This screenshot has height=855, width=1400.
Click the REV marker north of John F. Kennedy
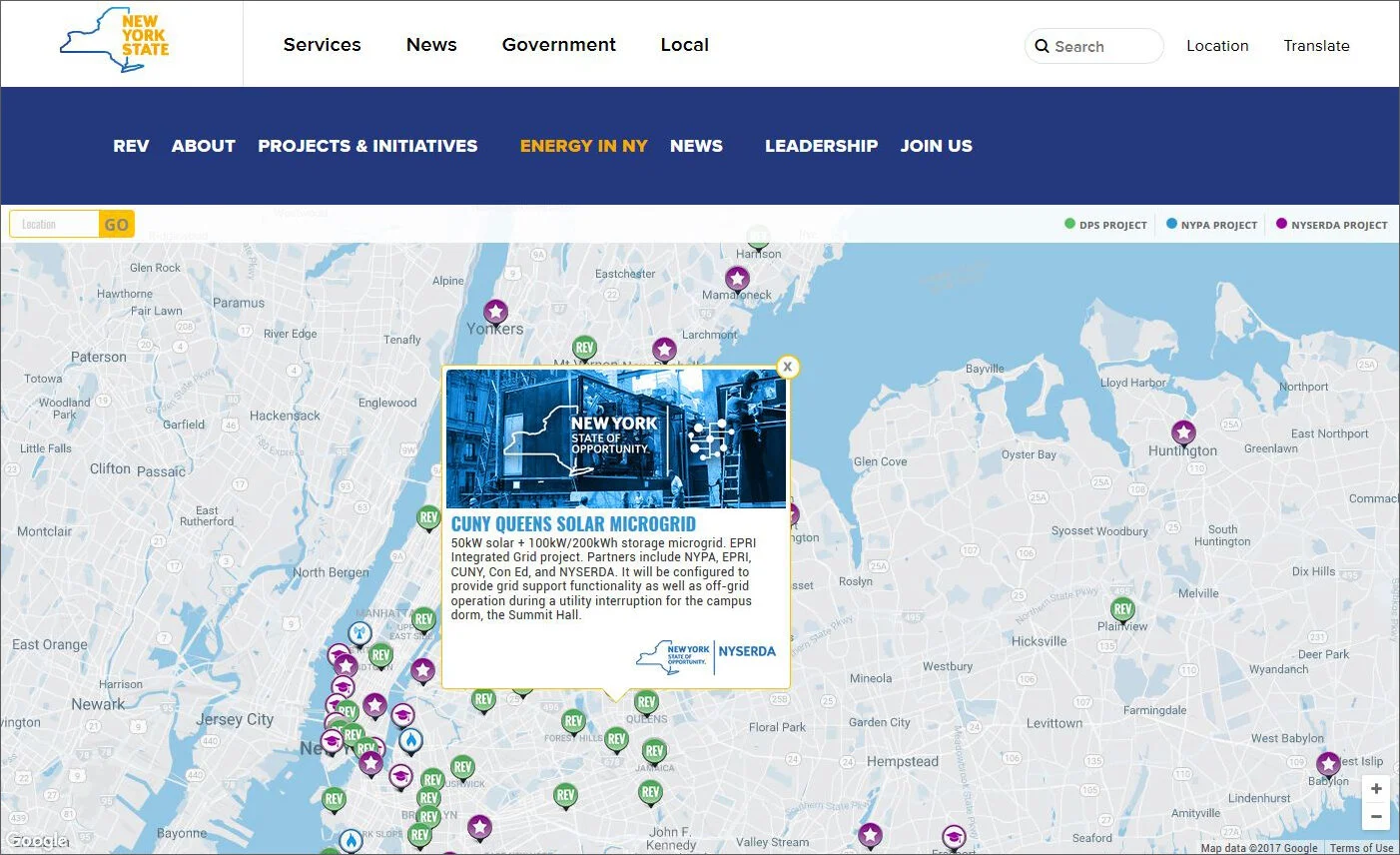(650, 793)
